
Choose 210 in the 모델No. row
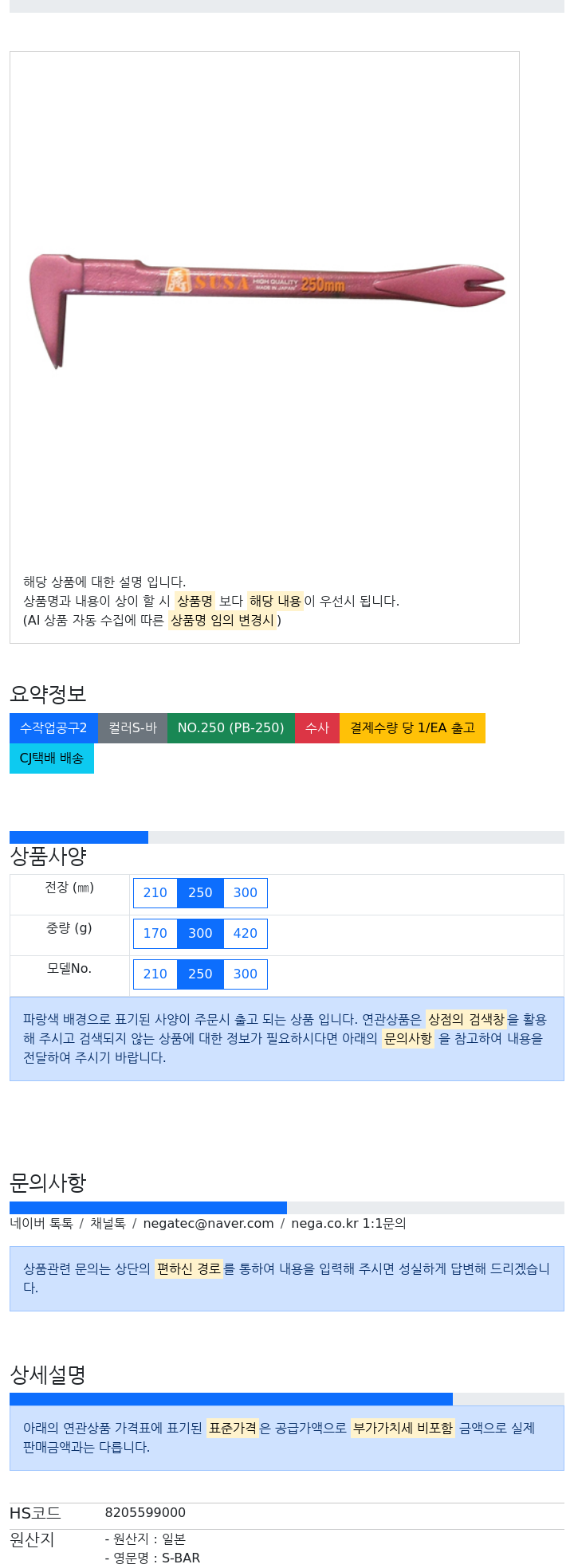pyautogui.click(x=155, y=974)
